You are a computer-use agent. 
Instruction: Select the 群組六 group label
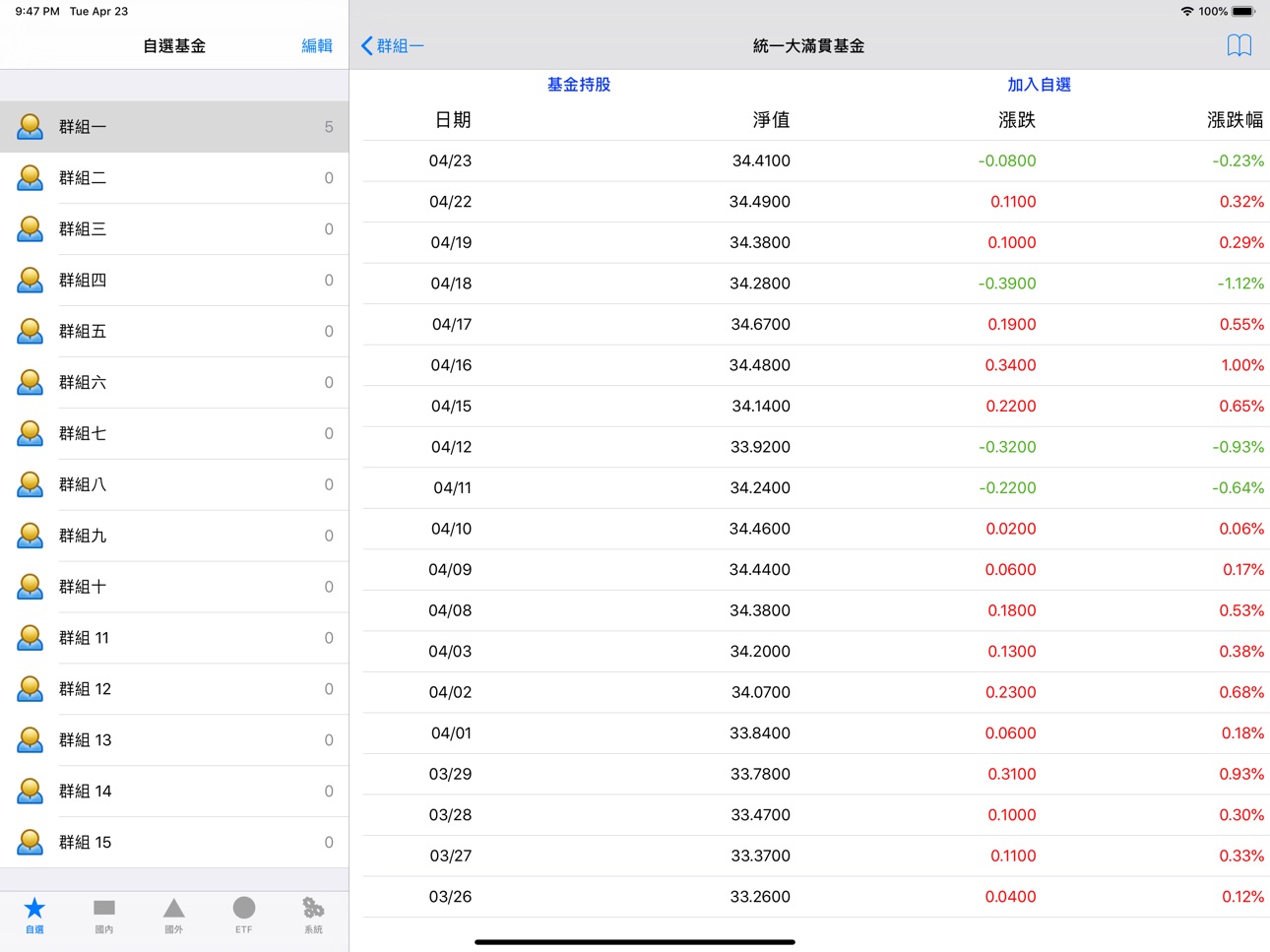click(x=83, y=383)
